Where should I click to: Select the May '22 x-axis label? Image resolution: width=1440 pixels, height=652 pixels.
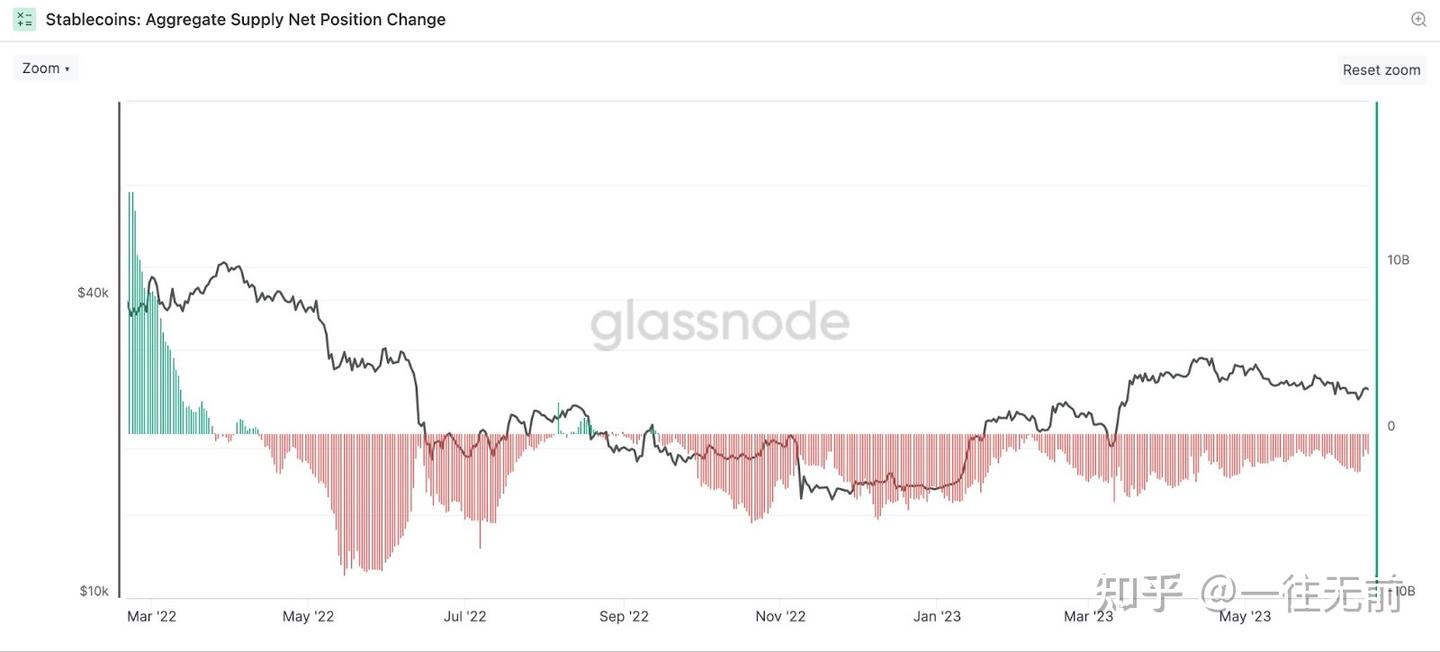click(x=309, y=616)
